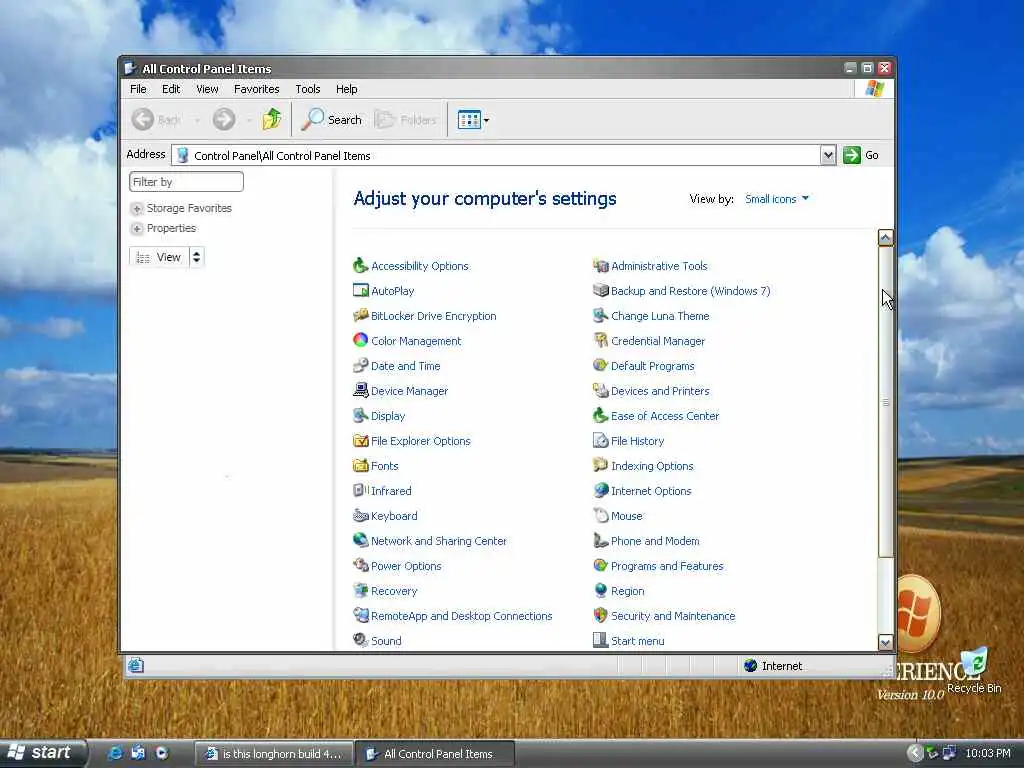Image resolution: width=1024 pixels, height=768 pixels.
Task: Click the Display icon
Action: 360,415
